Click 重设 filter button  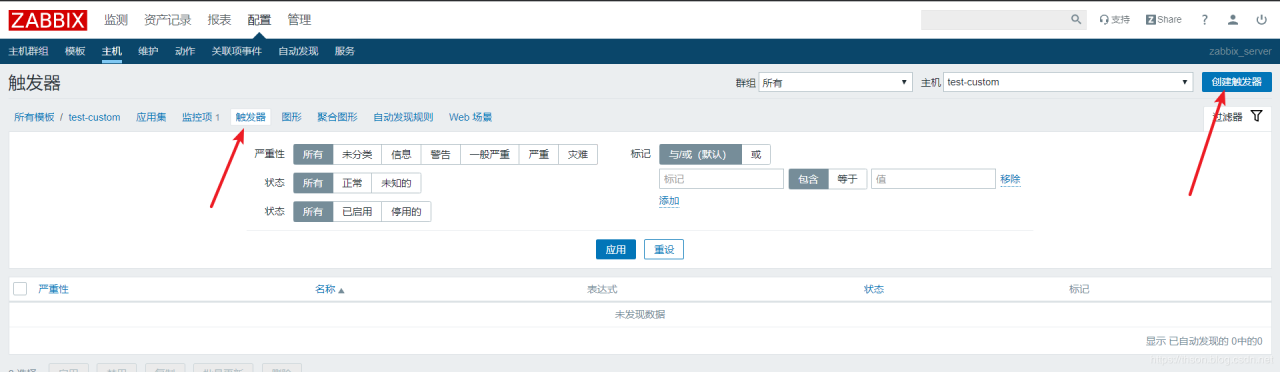coord(663,249)
